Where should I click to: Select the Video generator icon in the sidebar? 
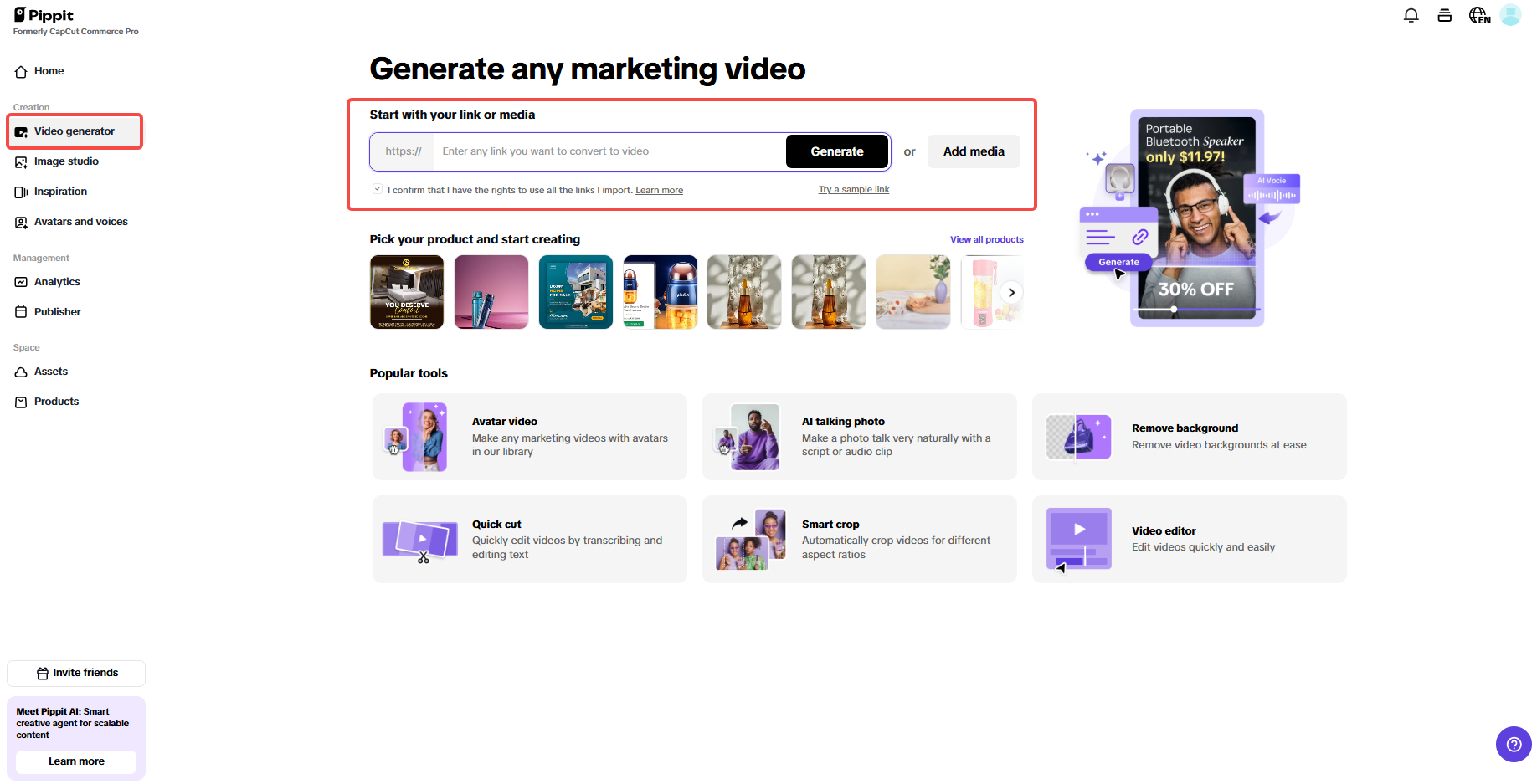[21, 131]
